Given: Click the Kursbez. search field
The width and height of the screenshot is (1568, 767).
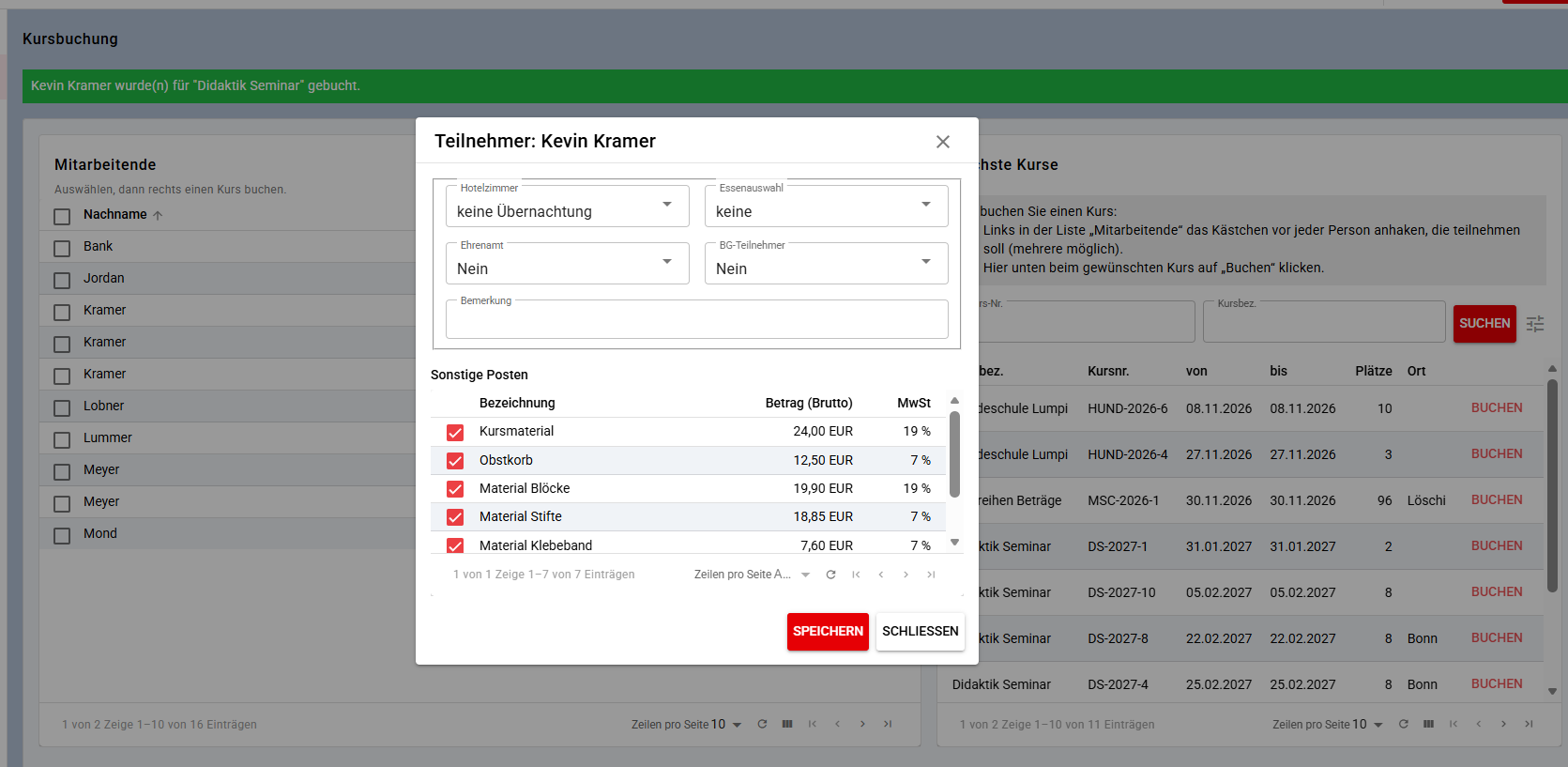Looking at the screenshot, I should pos(1324,321).
